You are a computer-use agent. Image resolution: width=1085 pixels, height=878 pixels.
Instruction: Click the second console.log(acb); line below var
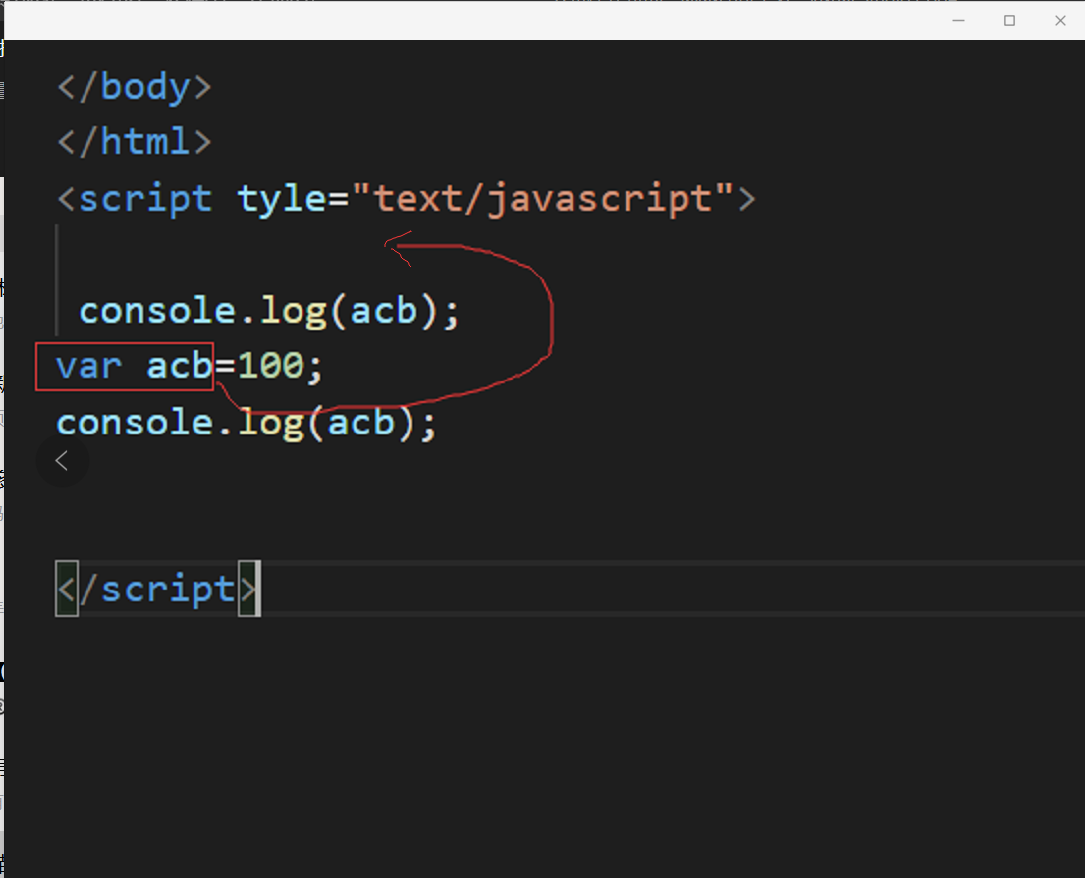pos(246,423)
